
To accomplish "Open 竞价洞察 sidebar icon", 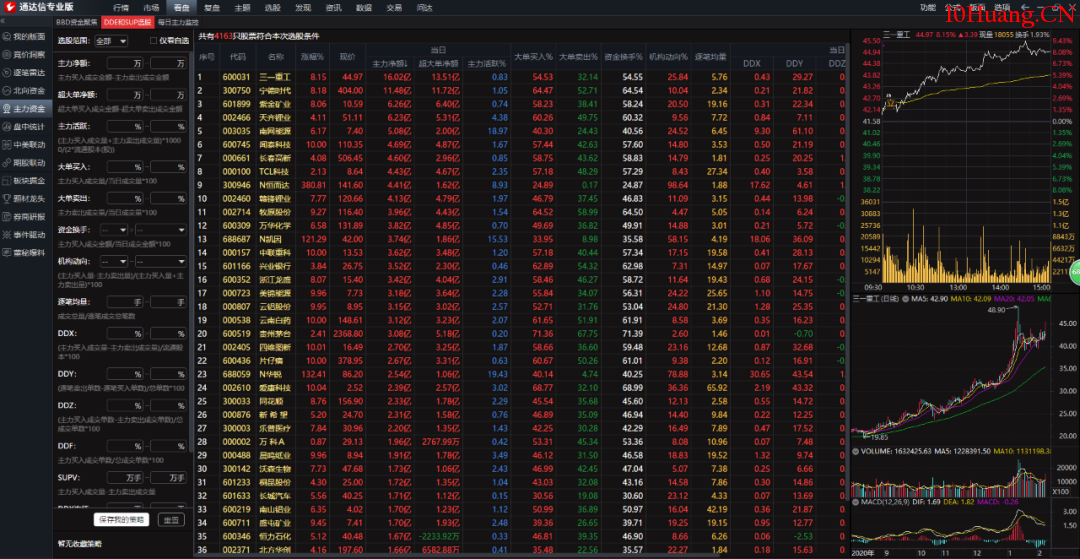I will pyautogui.click(x=6, y=54).
